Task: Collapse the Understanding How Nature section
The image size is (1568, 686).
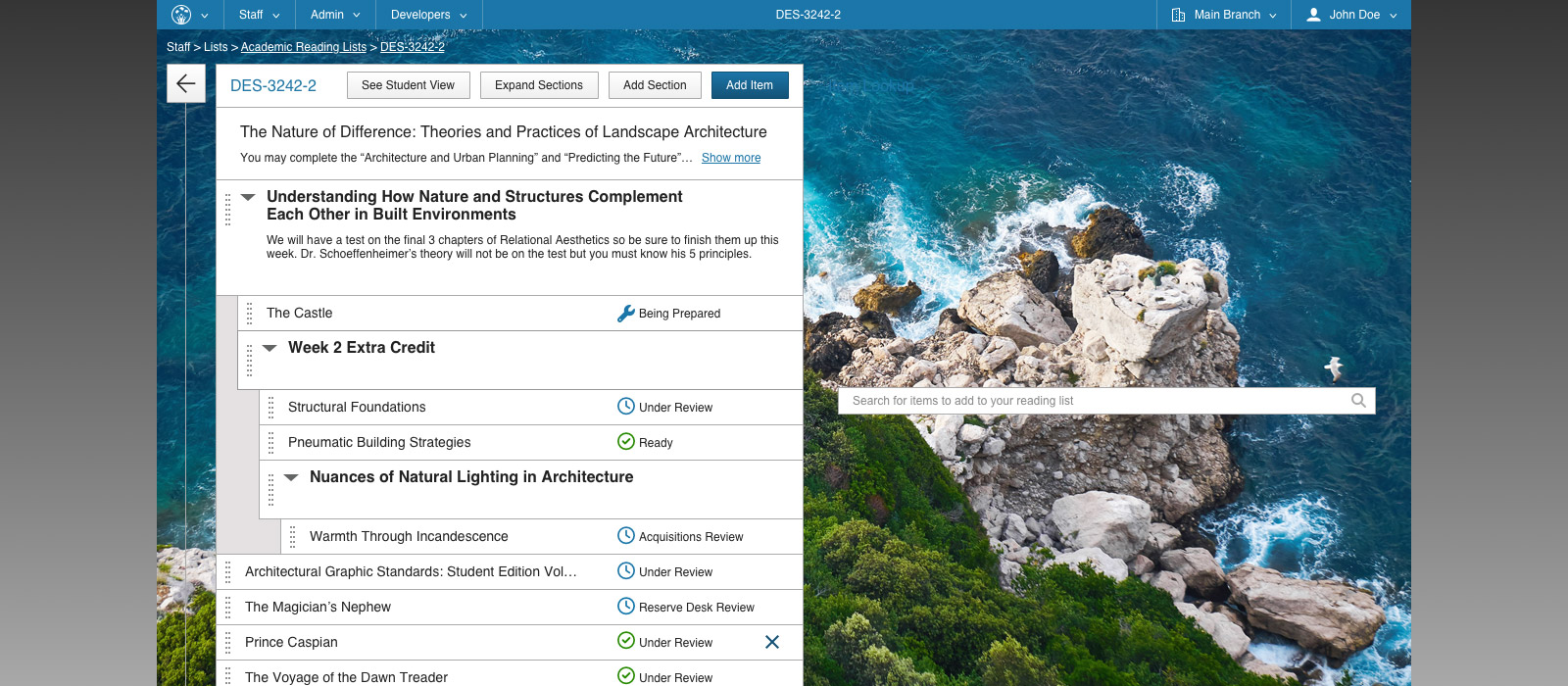Action: 248,197
